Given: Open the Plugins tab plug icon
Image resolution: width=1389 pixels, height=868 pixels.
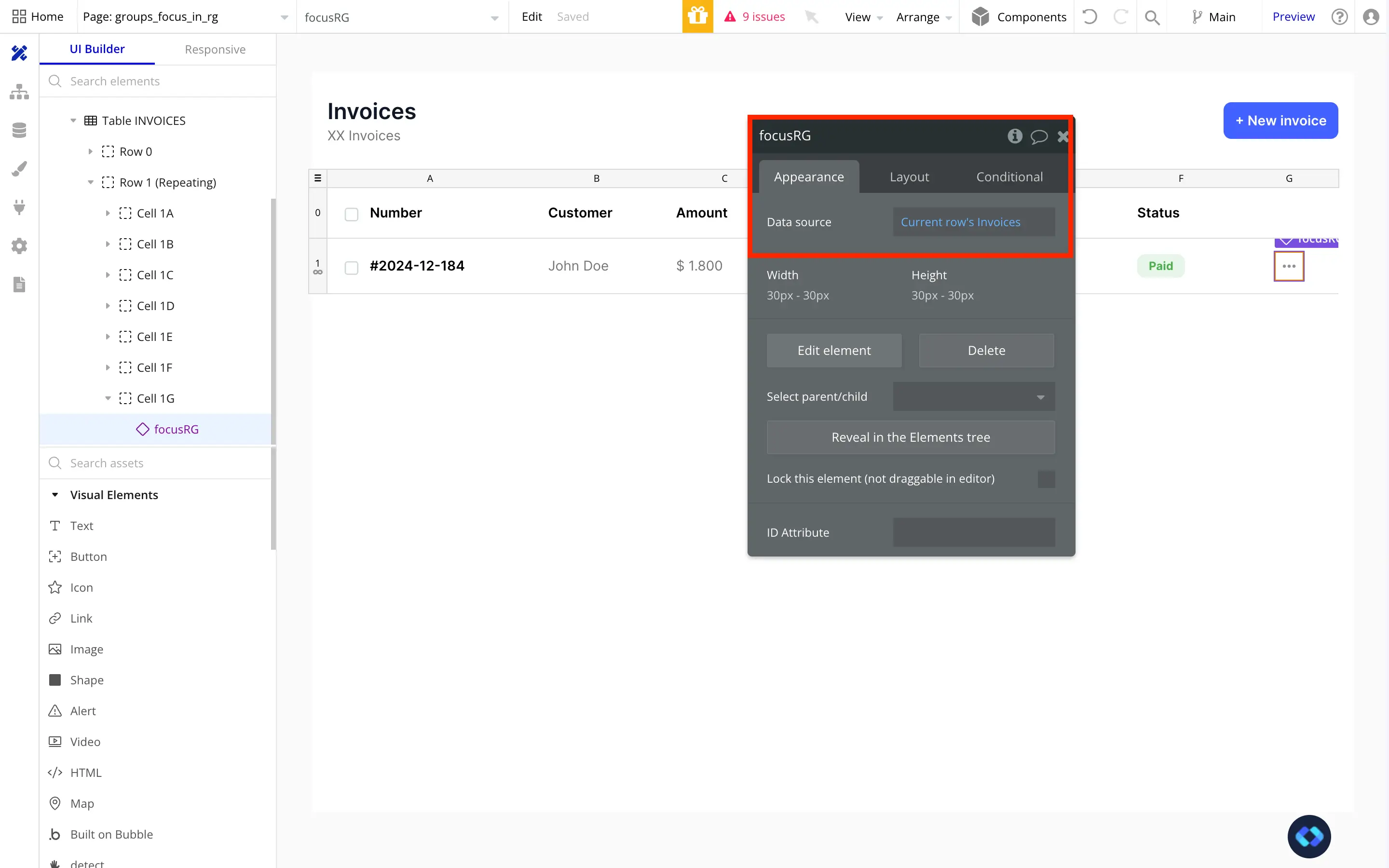Looking at the screenshot, I should pyautogui.click(x=19, y=207).
